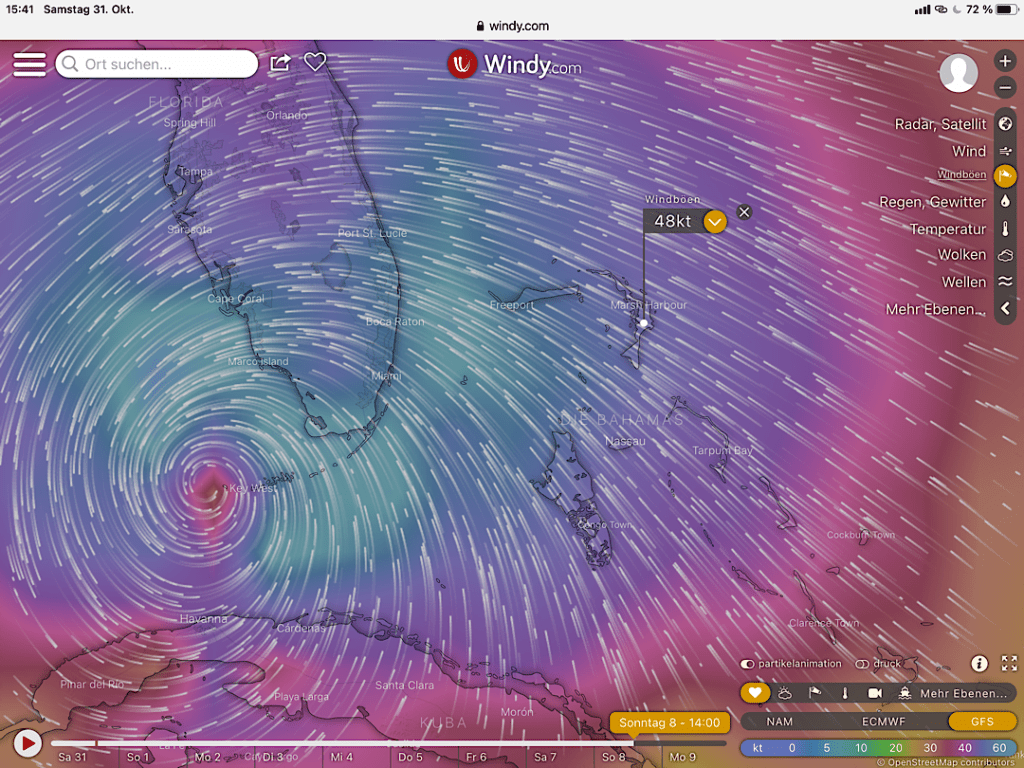Screen dimensions: 1024x768
Task: Enable the druck pressure toggle
Action: 862,664
